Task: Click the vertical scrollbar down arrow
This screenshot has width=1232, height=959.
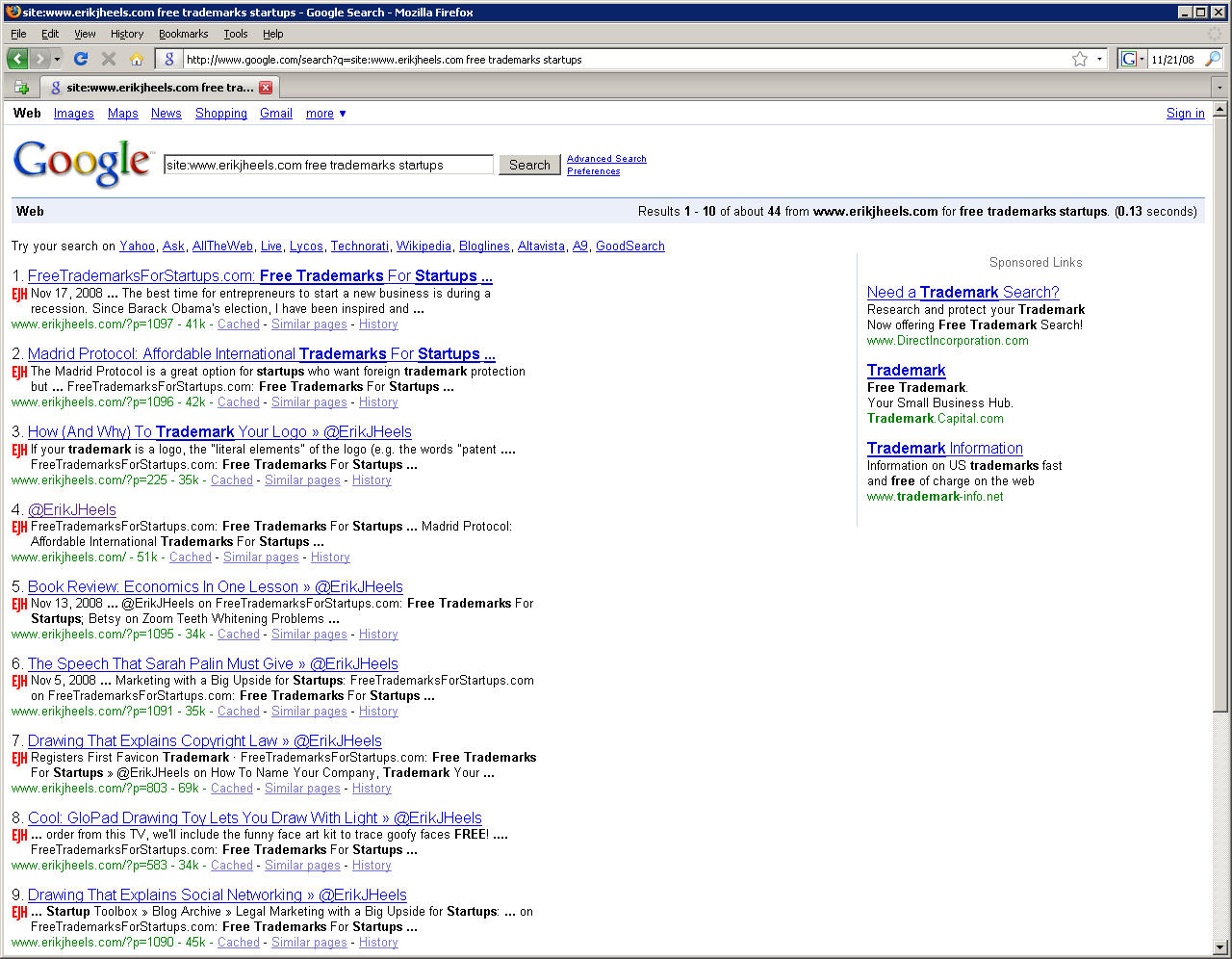Action: (x=1220, y=946)
